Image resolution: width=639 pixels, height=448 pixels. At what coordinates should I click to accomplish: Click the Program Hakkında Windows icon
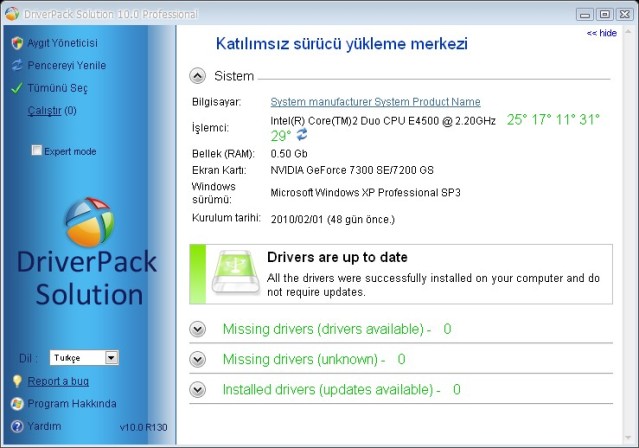tap(17, 404)
